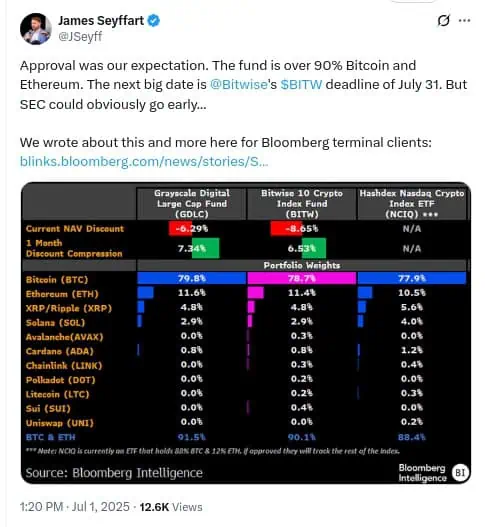485x527 pixels.
Task: Click the magenta BITW Bitcoin 78.7% bar
Action: pos(301,278)
